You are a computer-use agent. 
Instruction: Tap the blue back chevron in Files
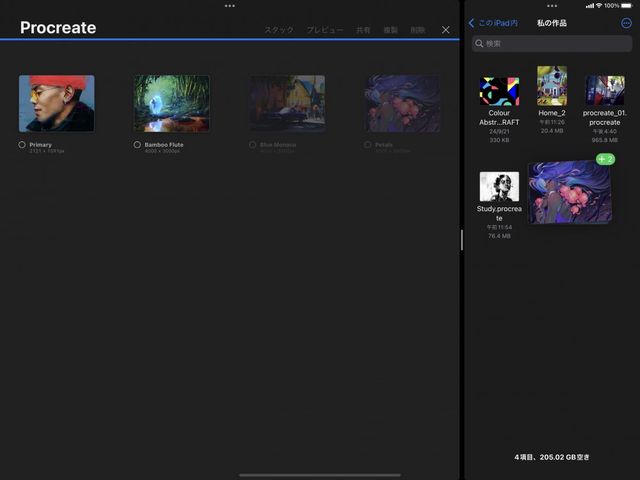471,23
